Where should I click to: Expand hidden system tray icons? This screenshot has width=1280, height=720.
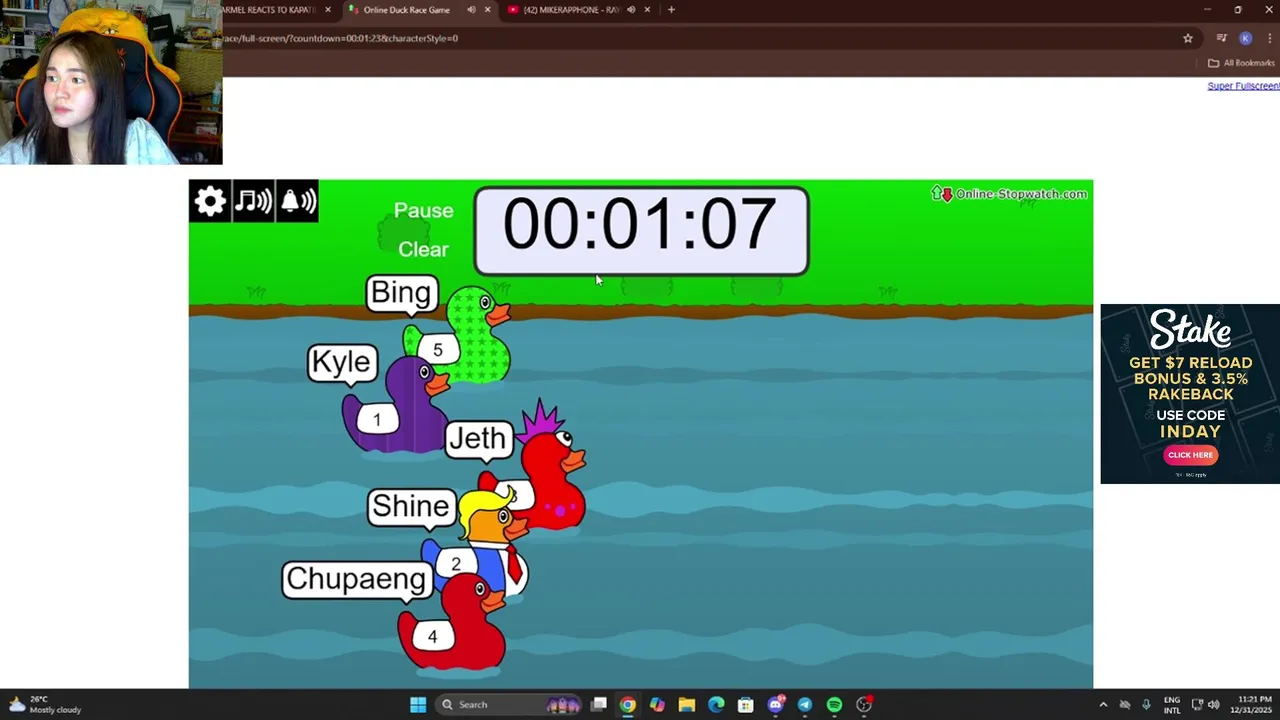[1103, 705]
